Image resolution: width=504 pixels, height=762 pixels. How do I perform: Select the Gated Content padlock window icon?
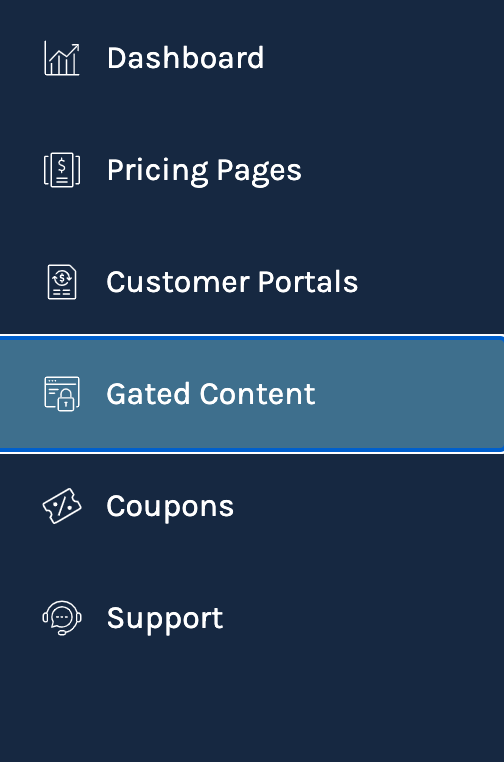(x=62, y=394)
